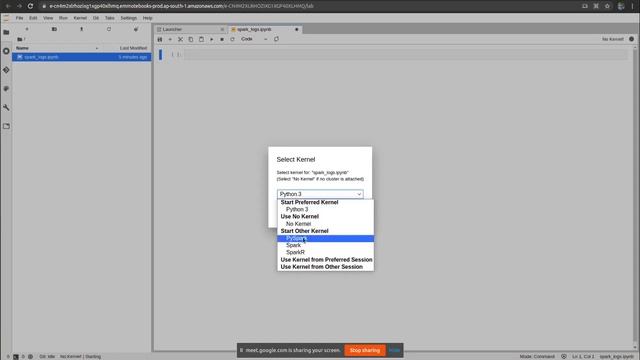640x360 pixels.
Task: Click No Kernel | Starting status entry
Action: click(80, 357)
